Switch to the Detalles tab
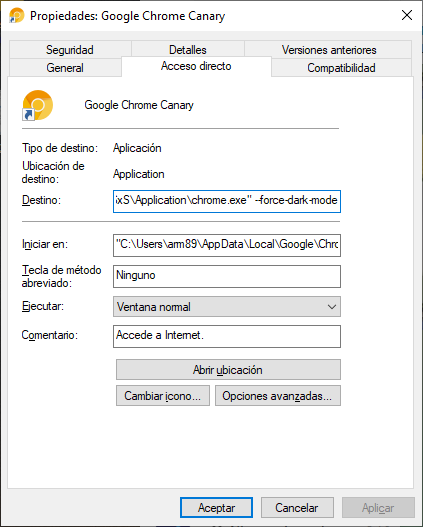The height and width of the screenshot is (527, 423). (x=187, y=50)
